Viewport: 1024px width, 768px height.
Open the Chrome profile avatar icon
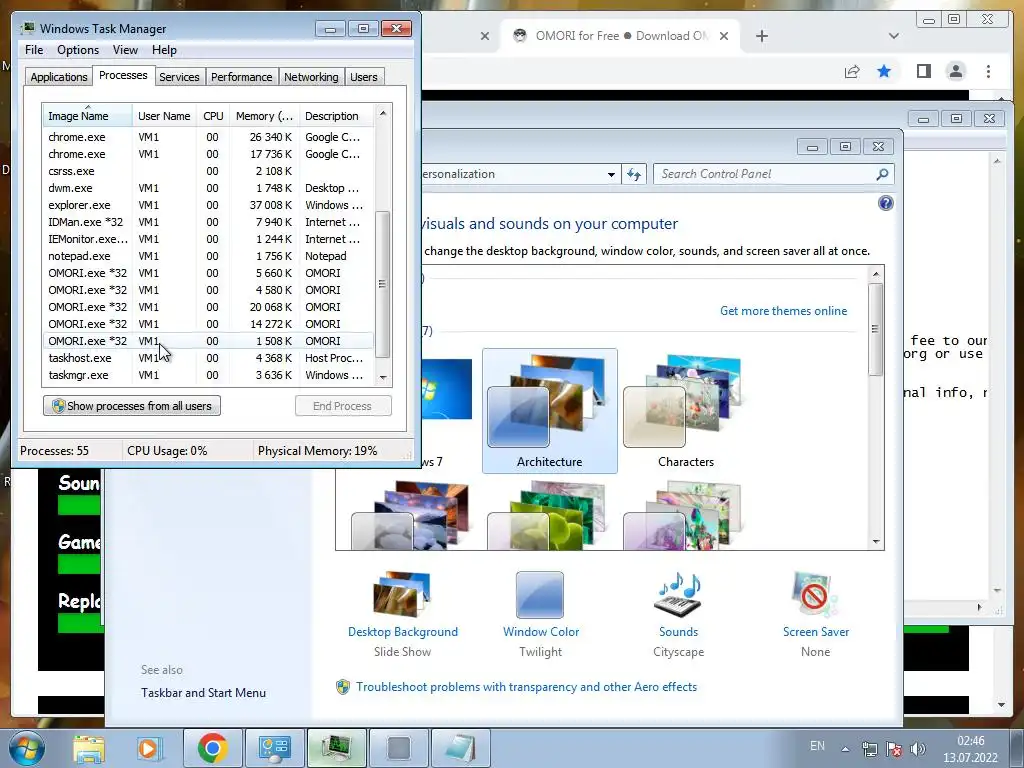pos(955,71)
